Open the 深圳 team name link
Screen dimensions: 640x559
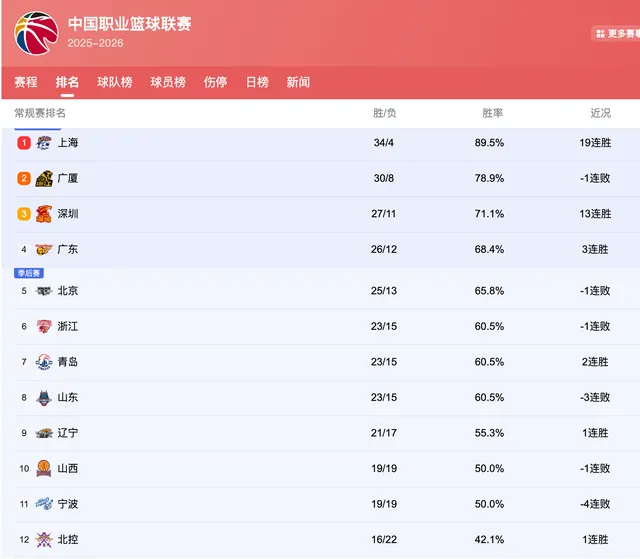(x=68, y=214)
